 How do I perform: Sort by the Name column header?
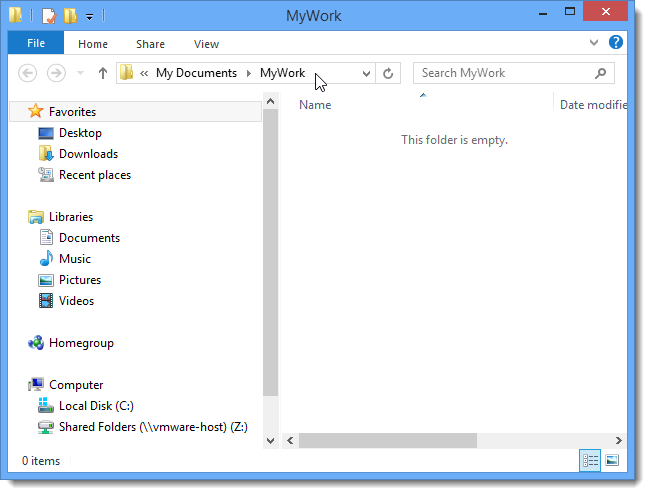(x=315, y=105)
